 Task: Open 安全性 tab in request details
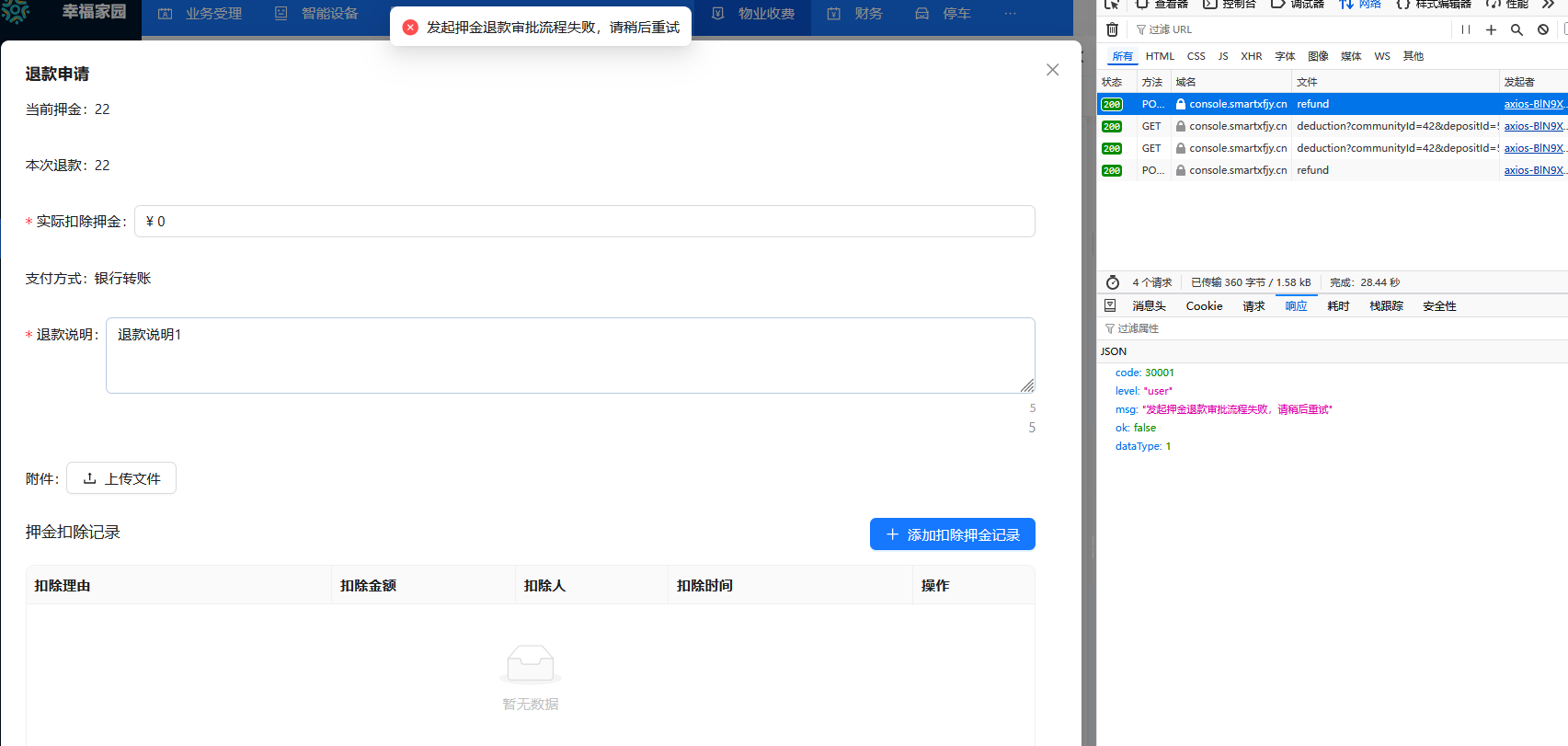(x=1439, y=306)
